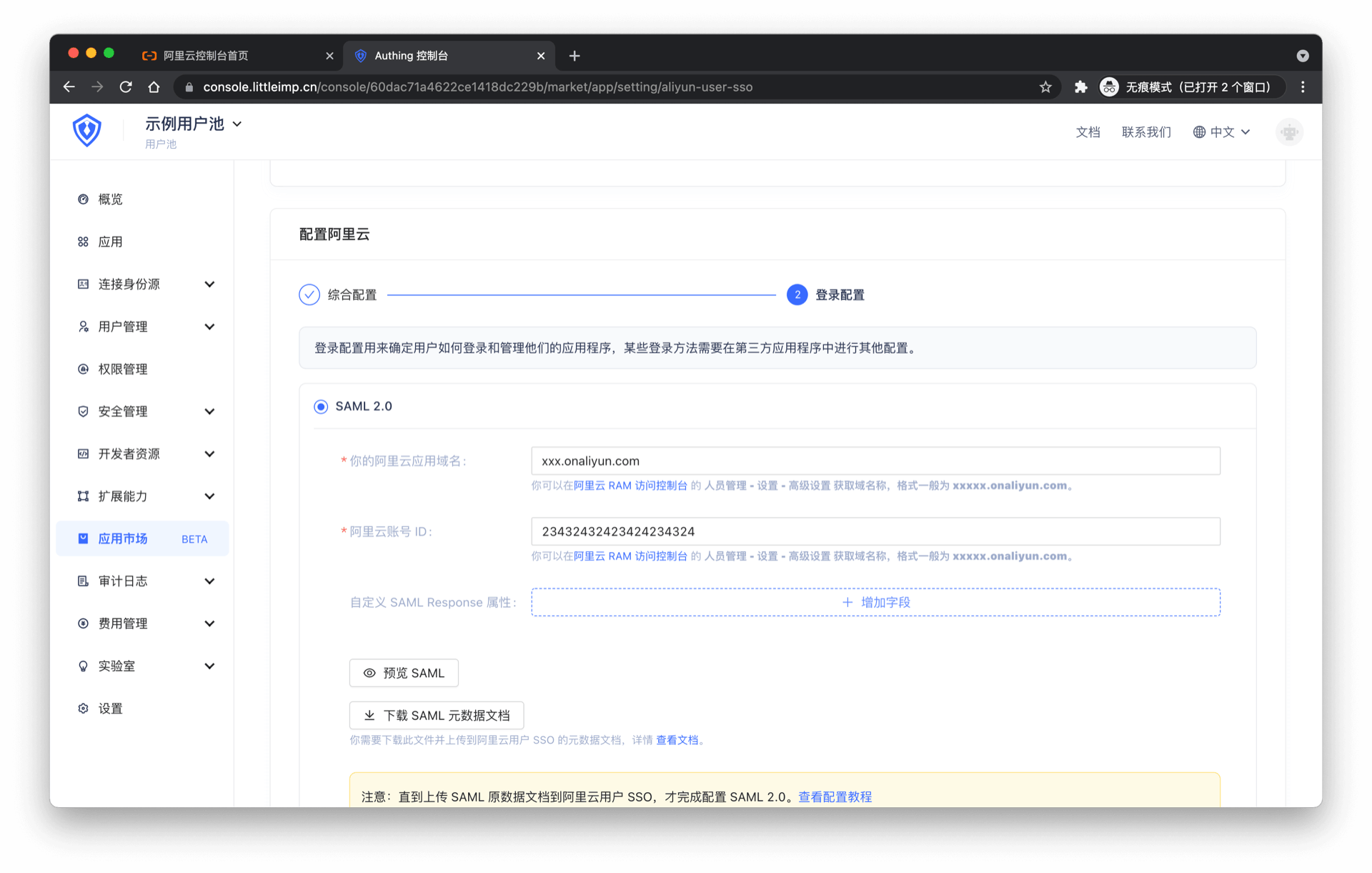1372x873 pixels.
Task: Click the 权限管理 permission icon
Action: coord(83,369)
